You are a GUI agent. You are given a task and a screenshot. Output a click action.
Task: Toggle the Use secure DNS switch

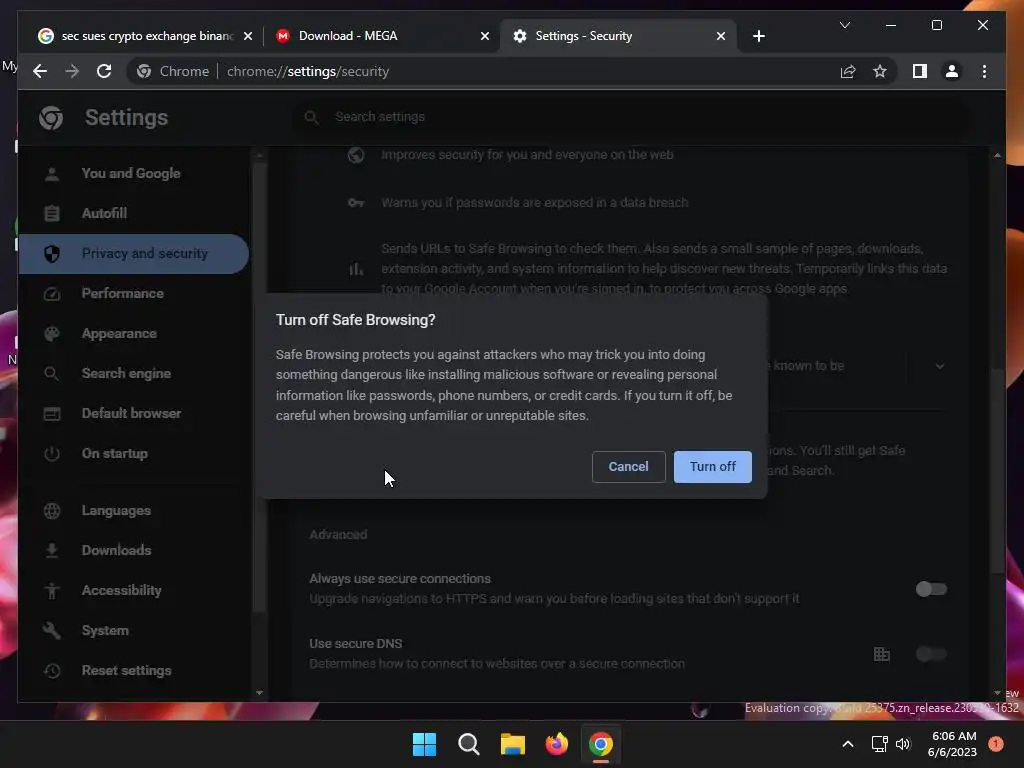click(x=931, y=654)
